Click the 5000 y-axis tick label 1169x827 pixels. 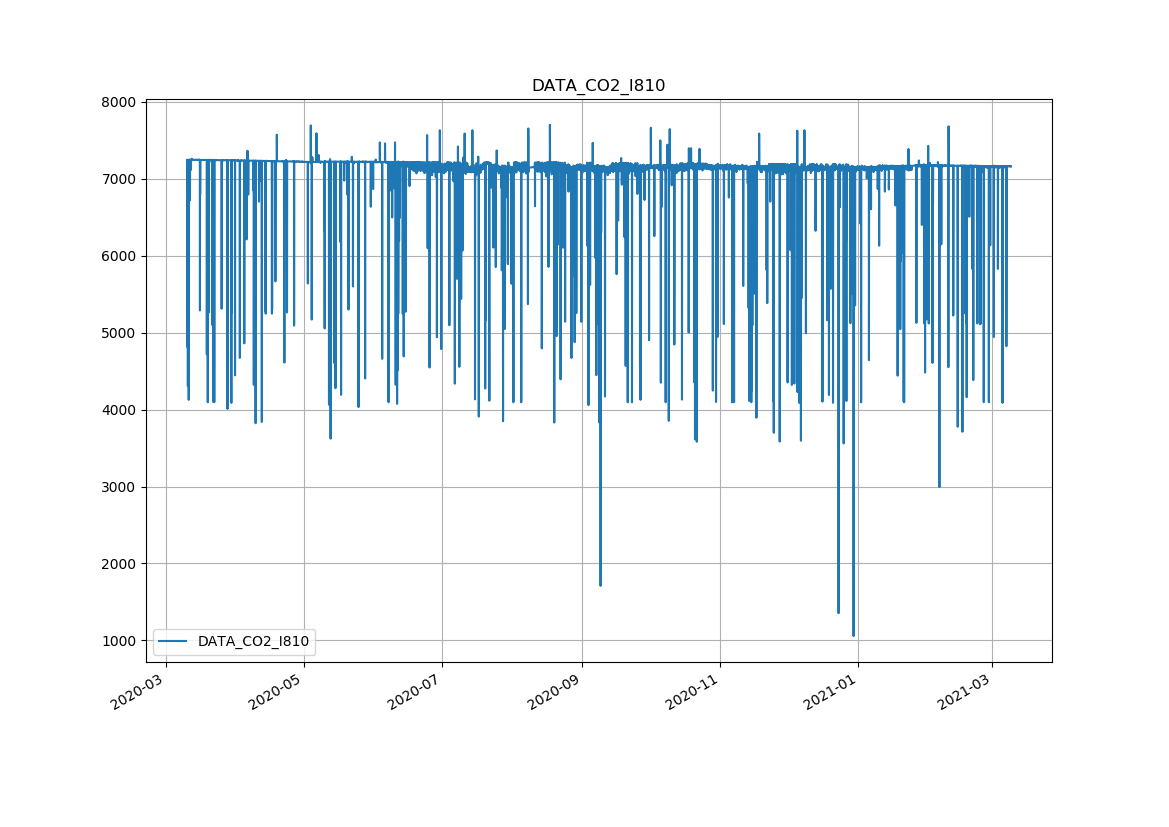pos(119,334)
